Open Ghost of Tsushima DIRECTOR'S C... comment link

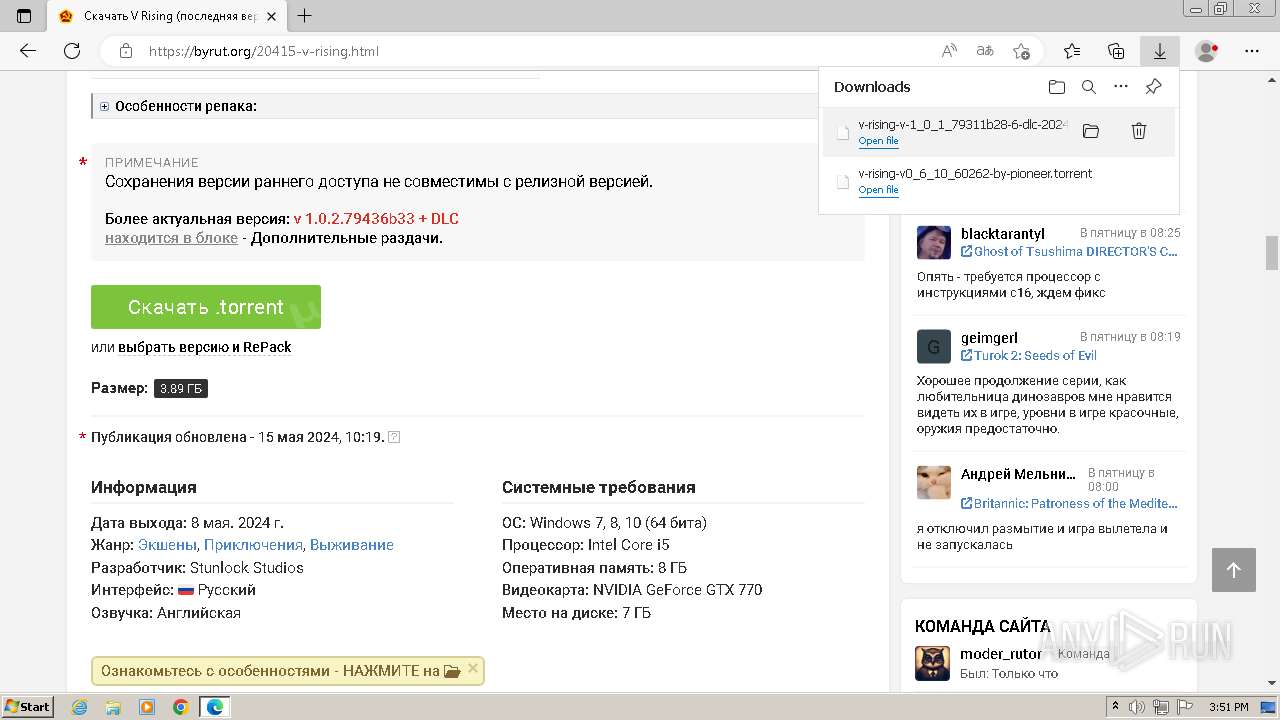1069,251
